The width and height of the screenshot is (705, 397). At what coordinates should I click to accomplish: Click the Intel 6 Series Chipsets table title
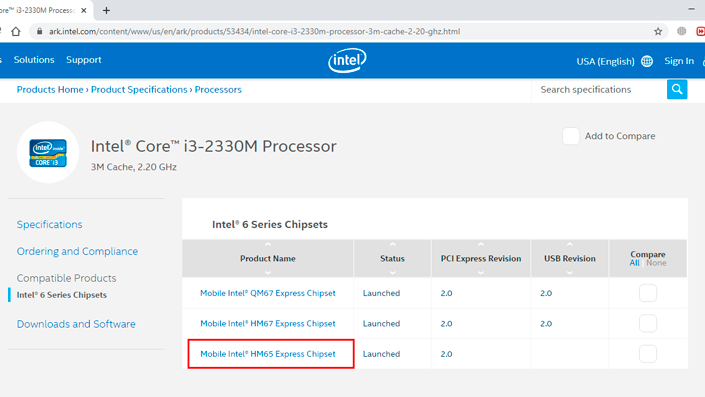coord(270,224)
